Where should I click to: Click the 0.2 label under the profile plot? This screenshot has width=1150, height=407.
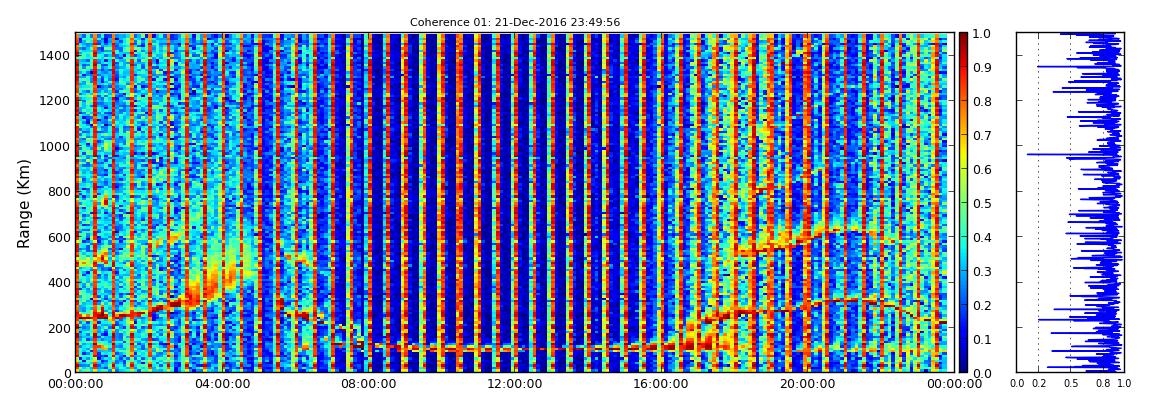click(1039, 384)
